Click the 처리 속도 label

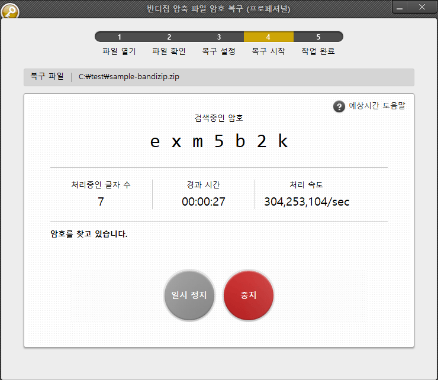tap(306, 185)
